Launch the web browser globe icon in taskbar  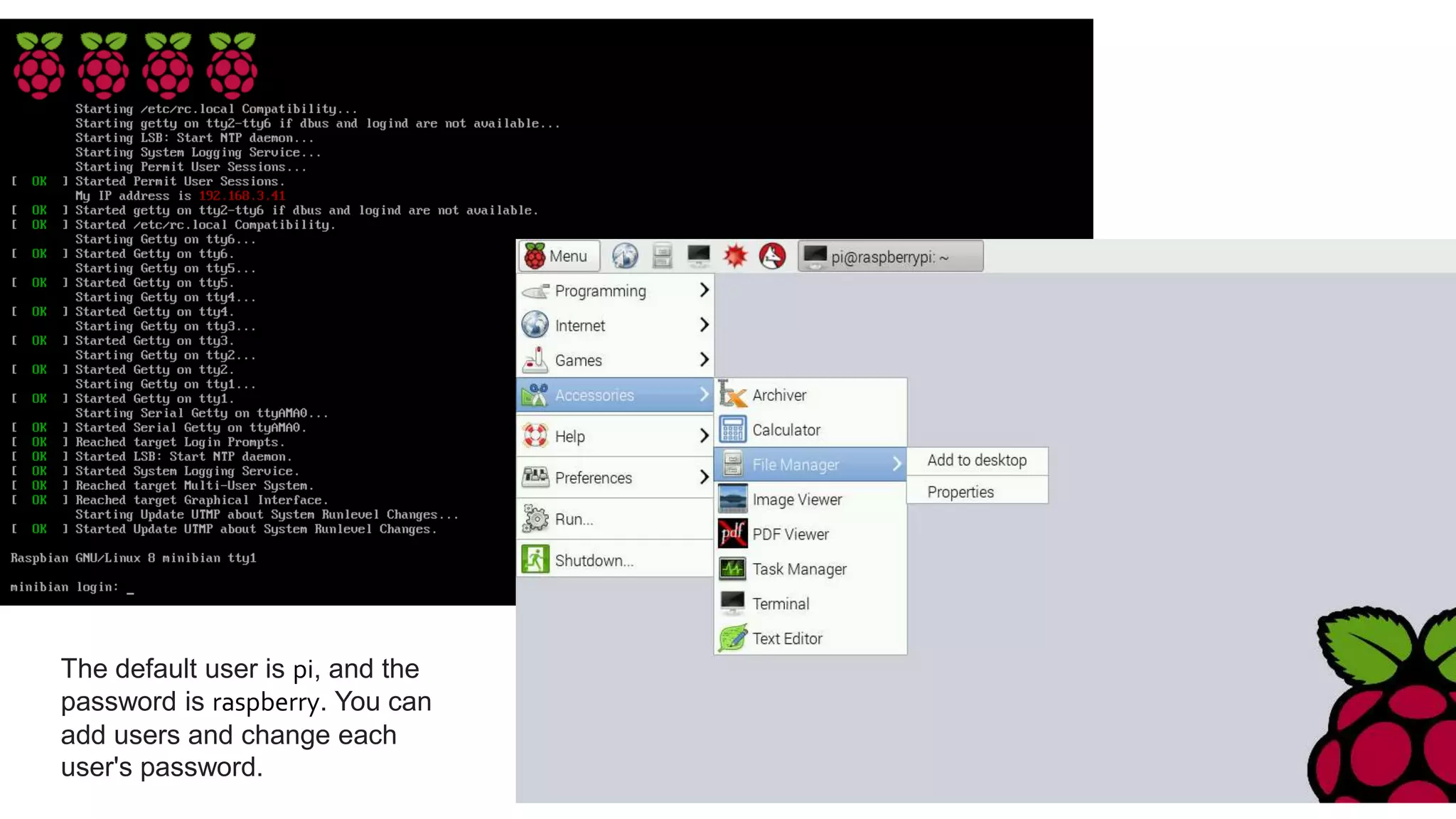(625, 257)
